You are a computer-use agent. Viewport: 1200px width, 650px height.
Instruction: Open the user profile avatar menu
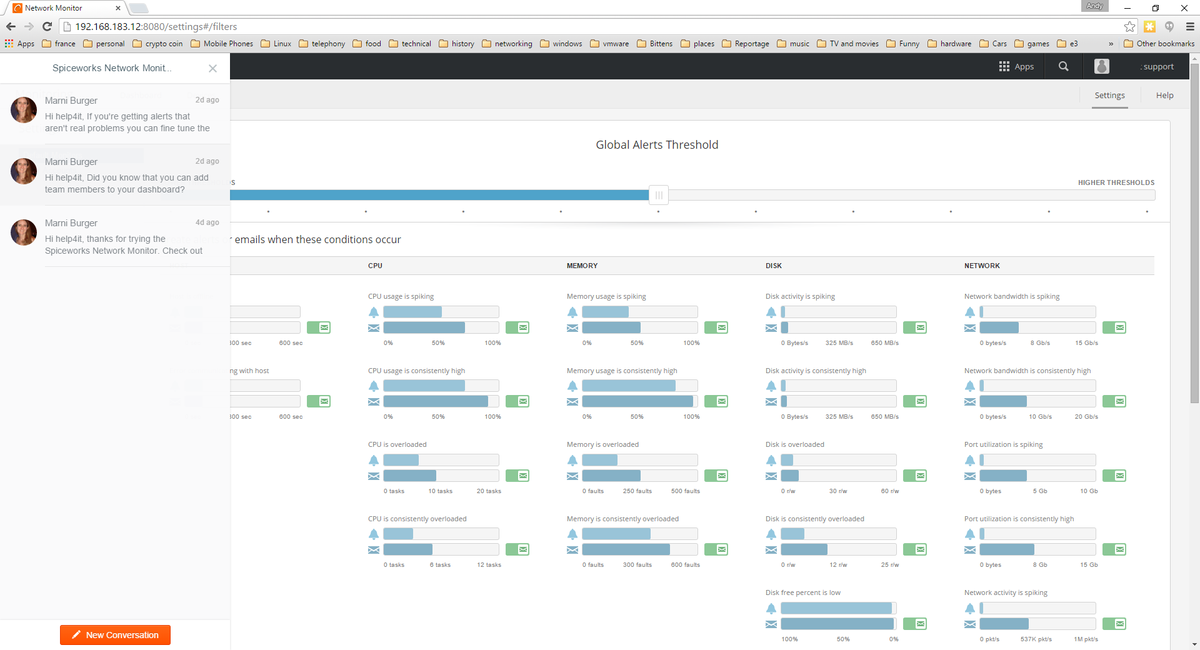coord(1101,66)
